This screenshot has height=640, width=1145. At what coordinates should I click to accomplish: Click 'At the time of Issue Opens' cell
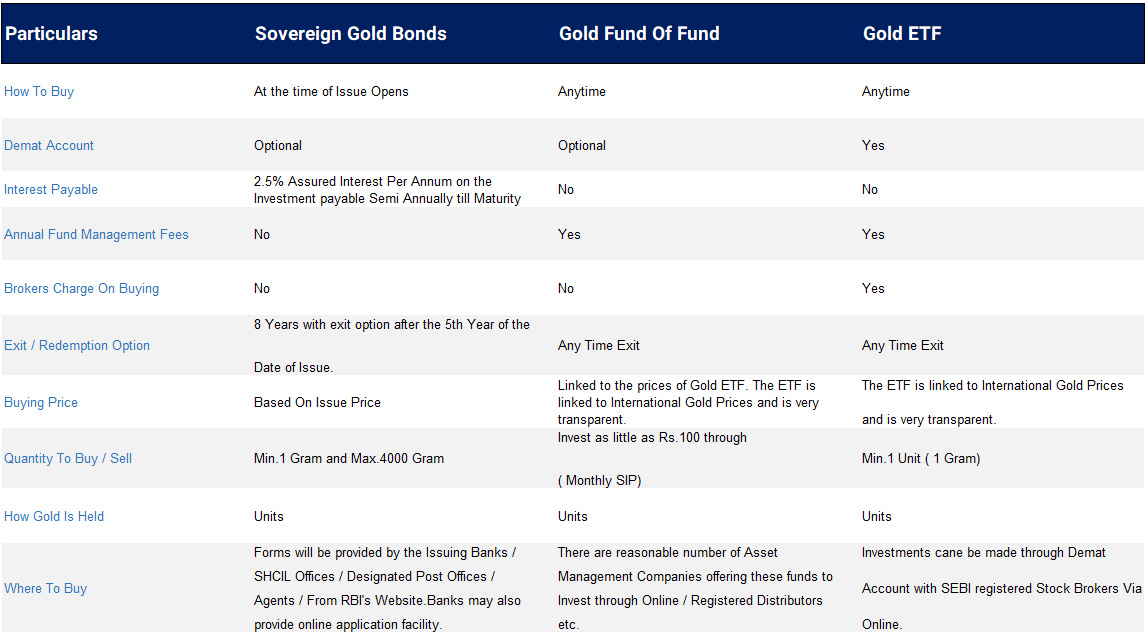click(x=331, y=92)
